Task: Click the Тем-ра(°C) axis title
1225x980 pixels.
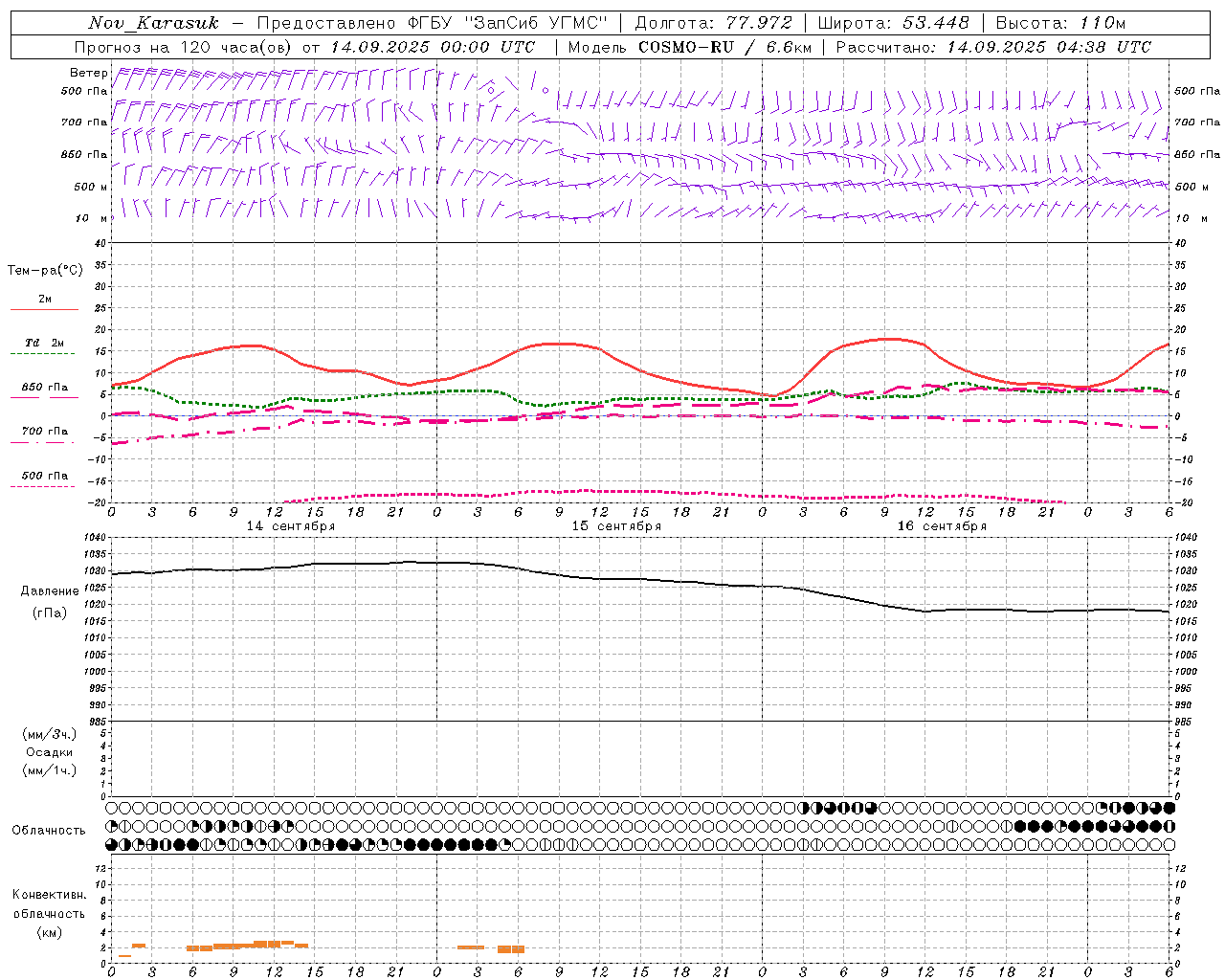Action: pos(45,270)
